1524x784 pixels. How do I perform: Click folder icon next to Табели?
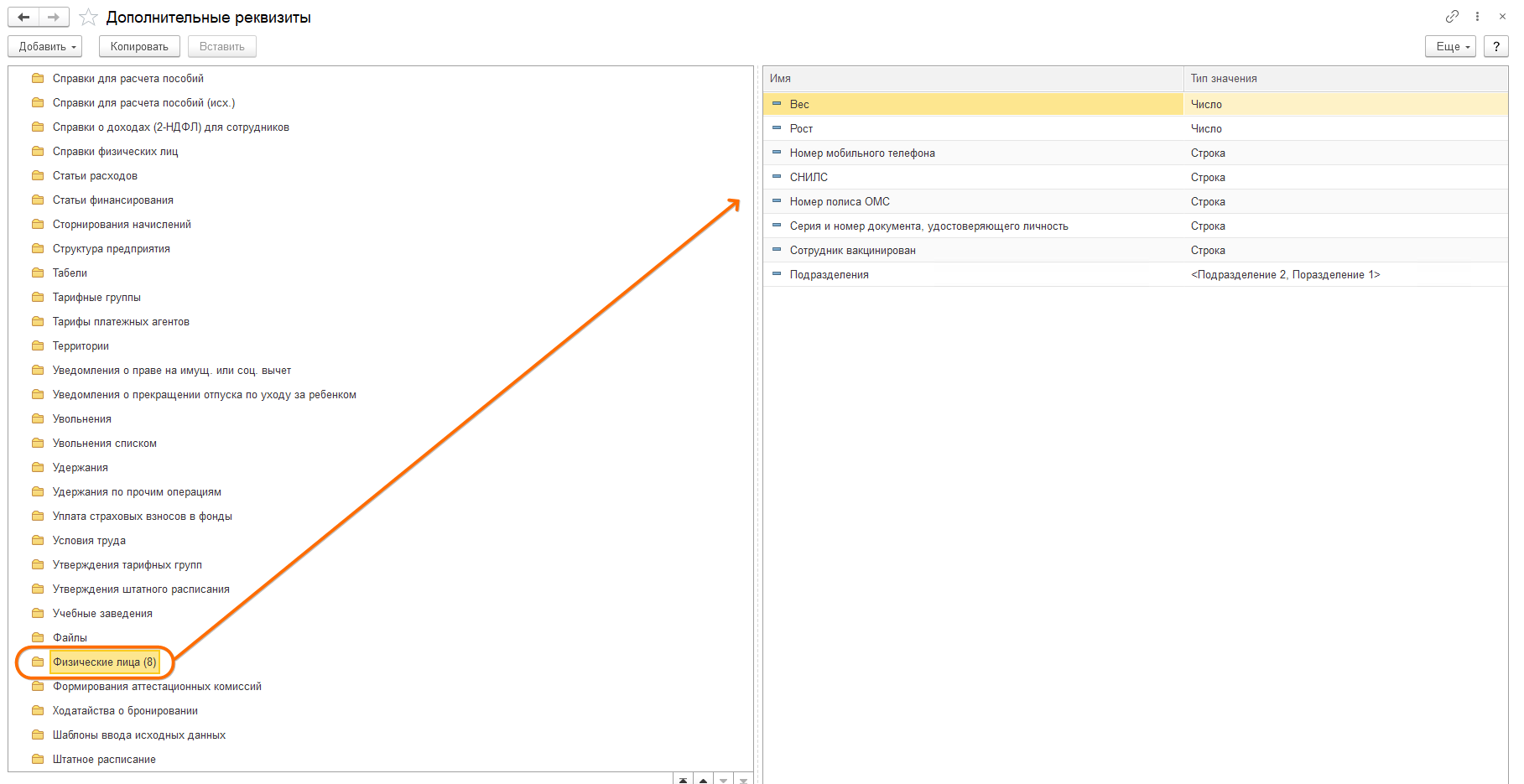(x=38, y=273)
